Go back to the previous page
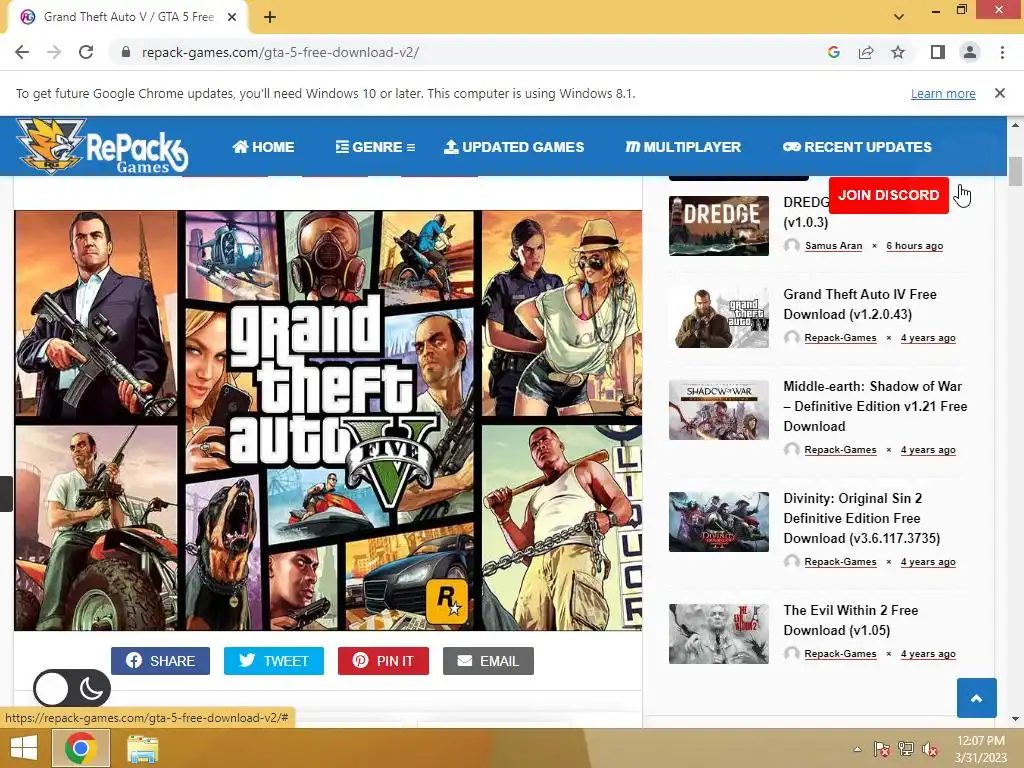The image size is (1024, 768). 22,52
